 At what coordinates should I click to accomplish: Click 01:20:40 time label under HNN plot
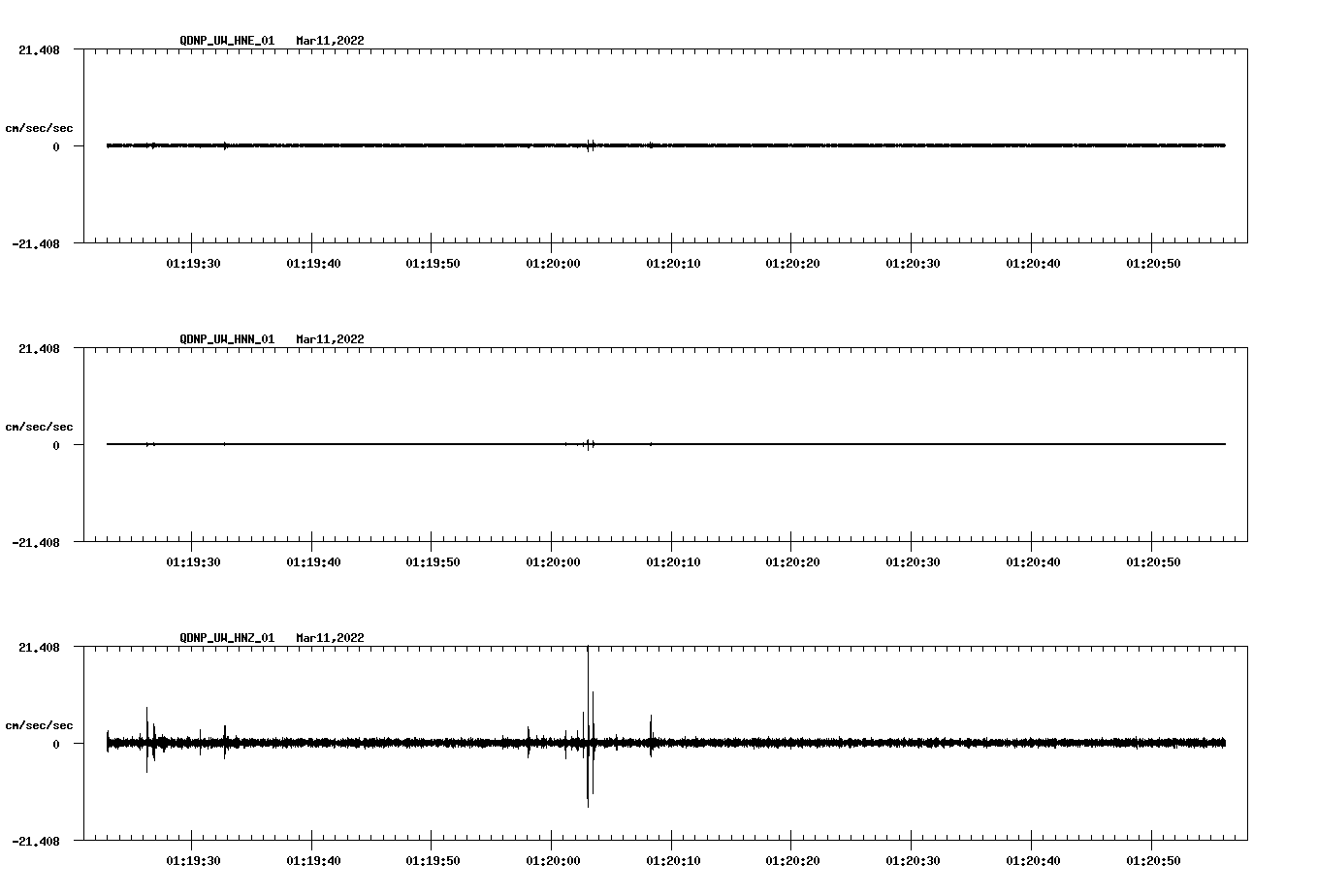click(1032, 562)
